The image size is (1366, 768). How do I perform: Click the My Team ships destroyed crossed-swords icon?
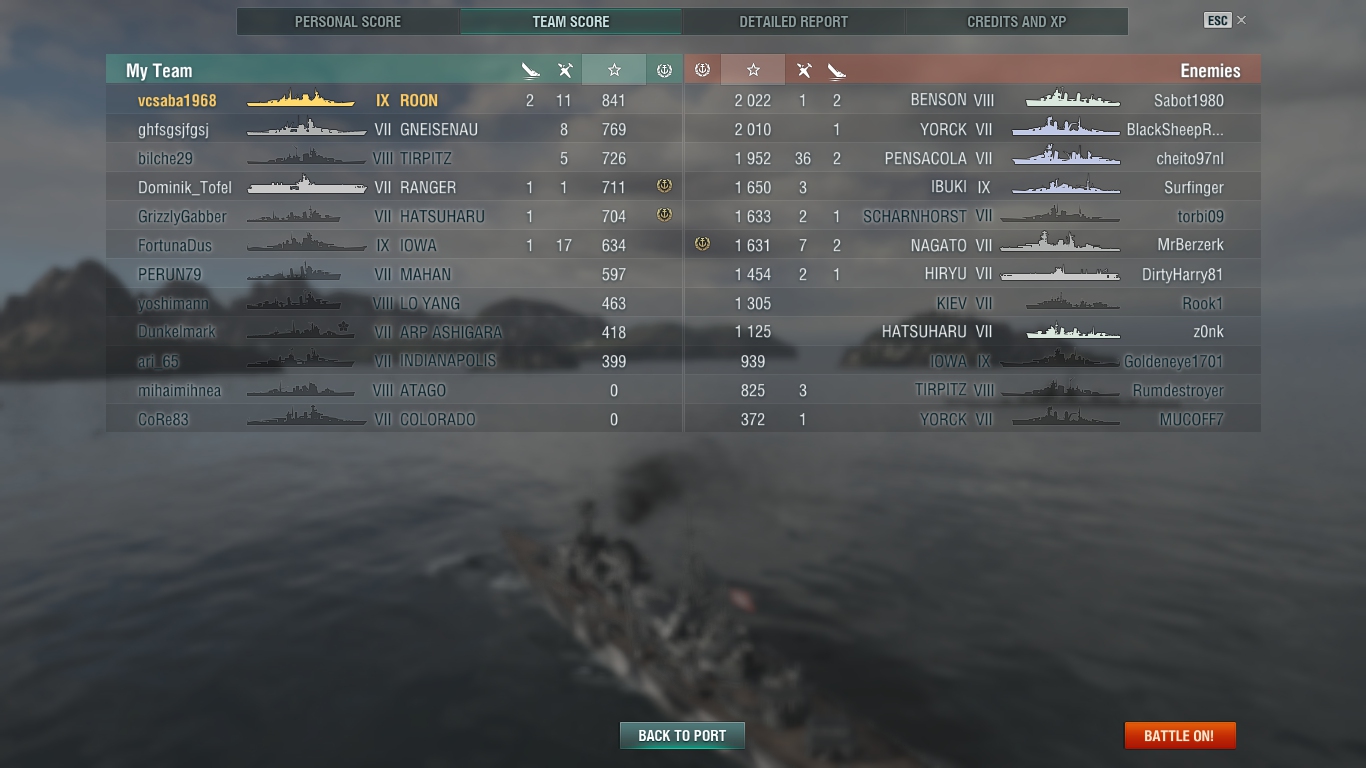tap(565, 70)
